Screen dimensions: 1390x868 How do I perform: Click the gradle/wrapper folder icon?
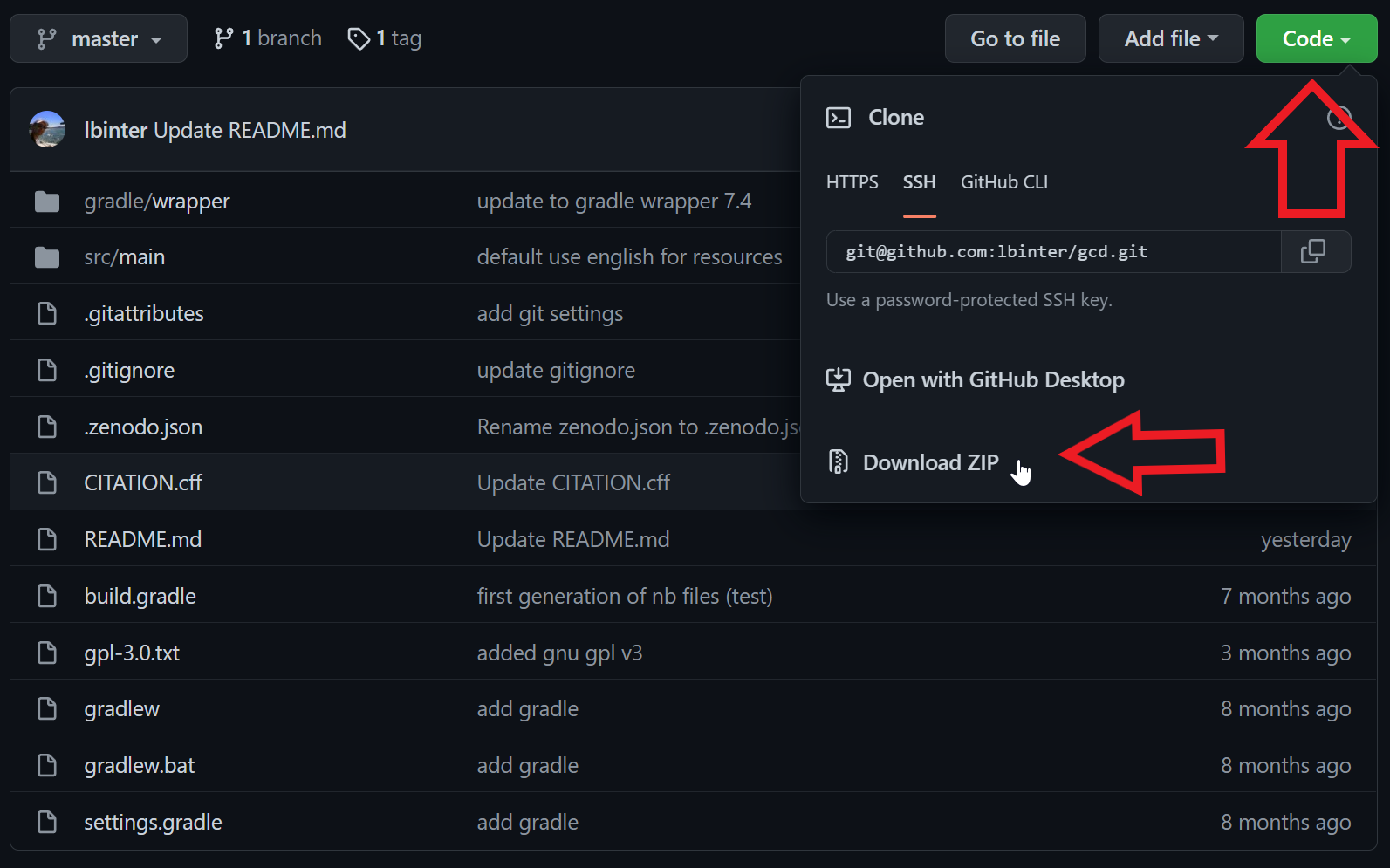point(47,202)
